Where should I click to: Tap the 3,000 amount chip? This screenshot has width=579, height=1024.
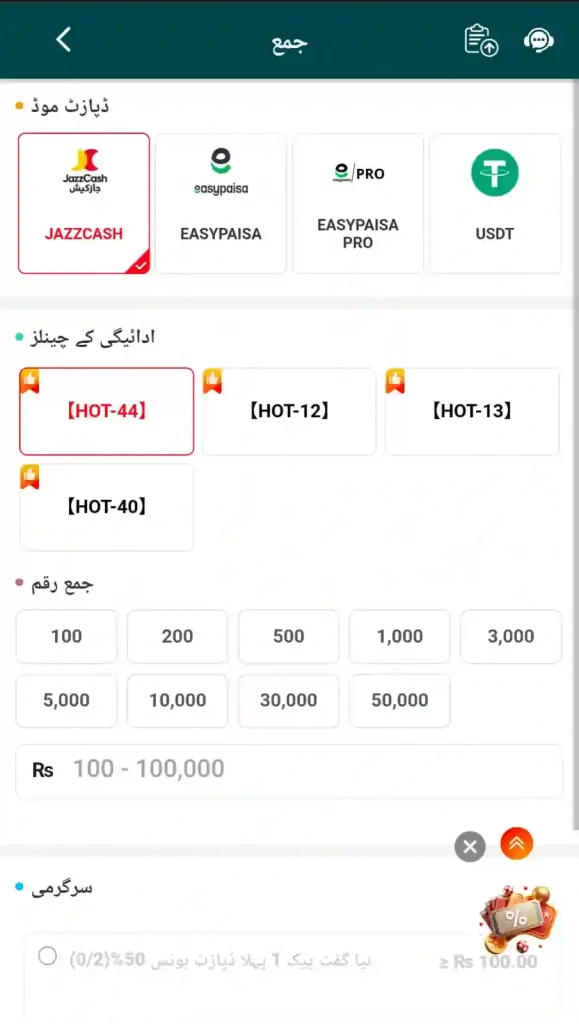[x=510, y=636]
